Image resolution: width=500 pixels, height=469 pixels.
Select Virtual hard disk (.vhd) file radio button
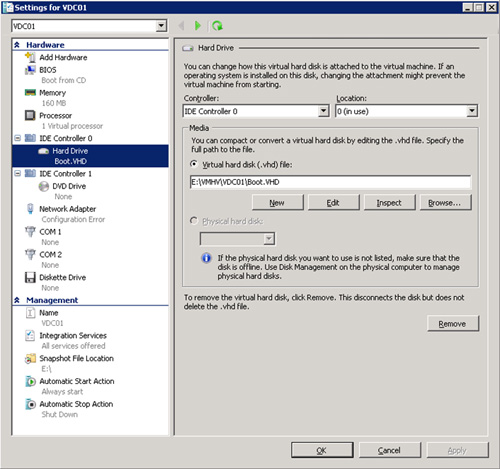[193, 164]
